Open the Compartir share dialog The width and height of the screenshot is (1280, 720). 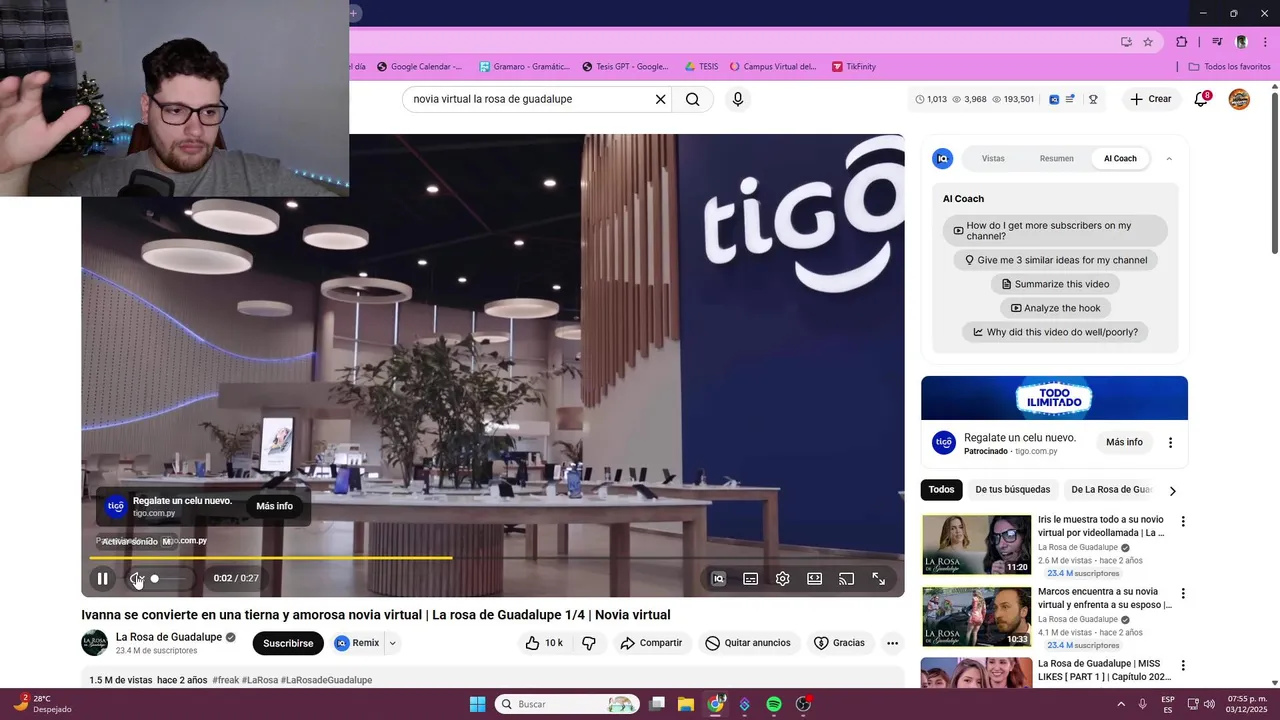(651, 643)
